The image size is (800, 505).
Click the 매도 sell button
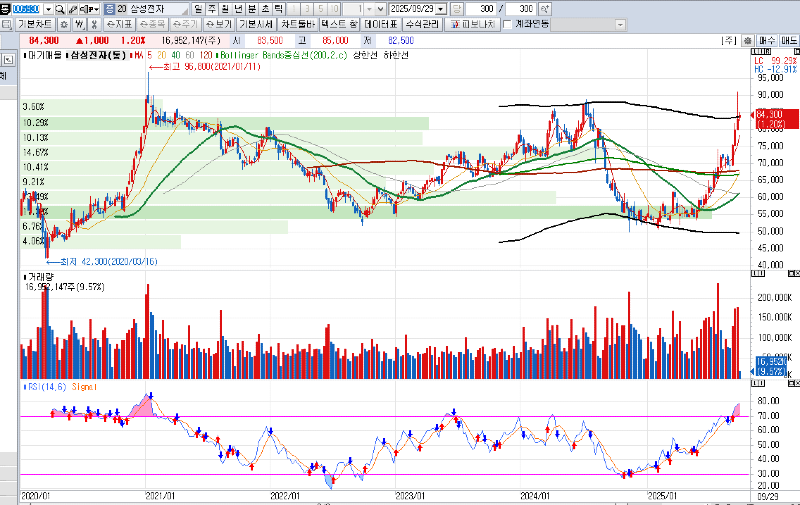pyautogui.click(x=788, y=39)
